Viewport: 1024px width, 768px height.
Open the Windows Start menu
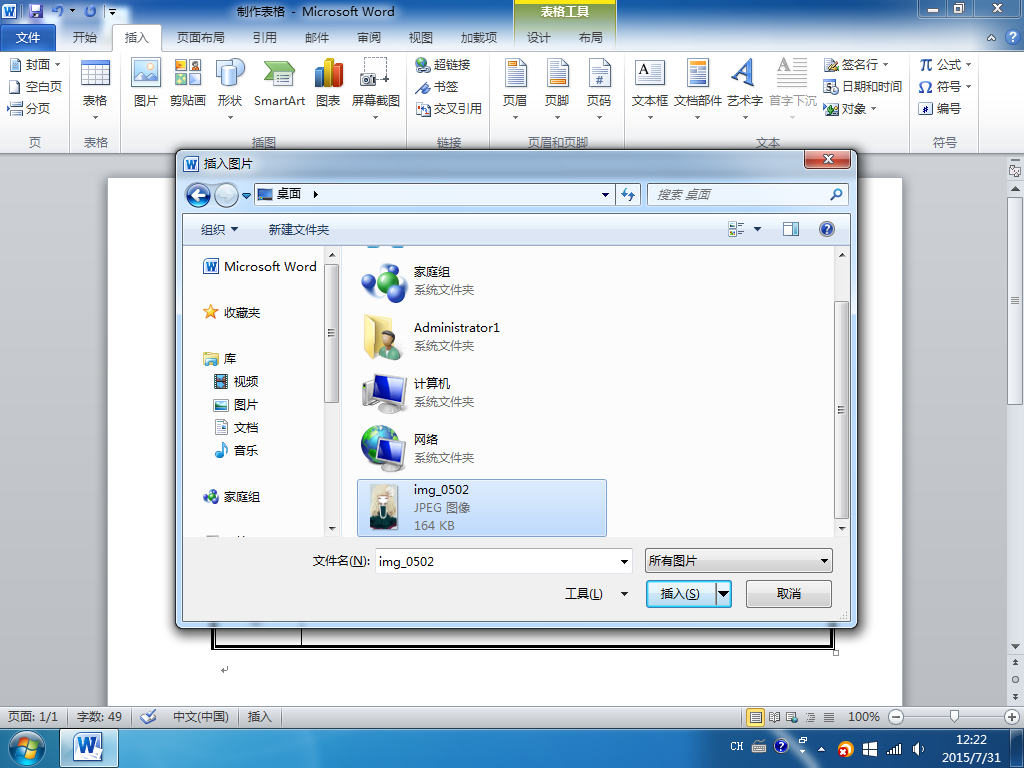click(x=27, y=748)
